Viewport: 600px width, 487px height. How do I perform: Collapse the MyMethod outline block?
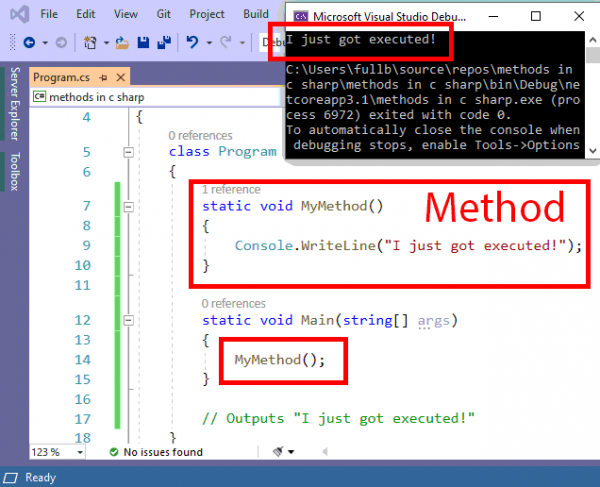click(x=128, y=206)
